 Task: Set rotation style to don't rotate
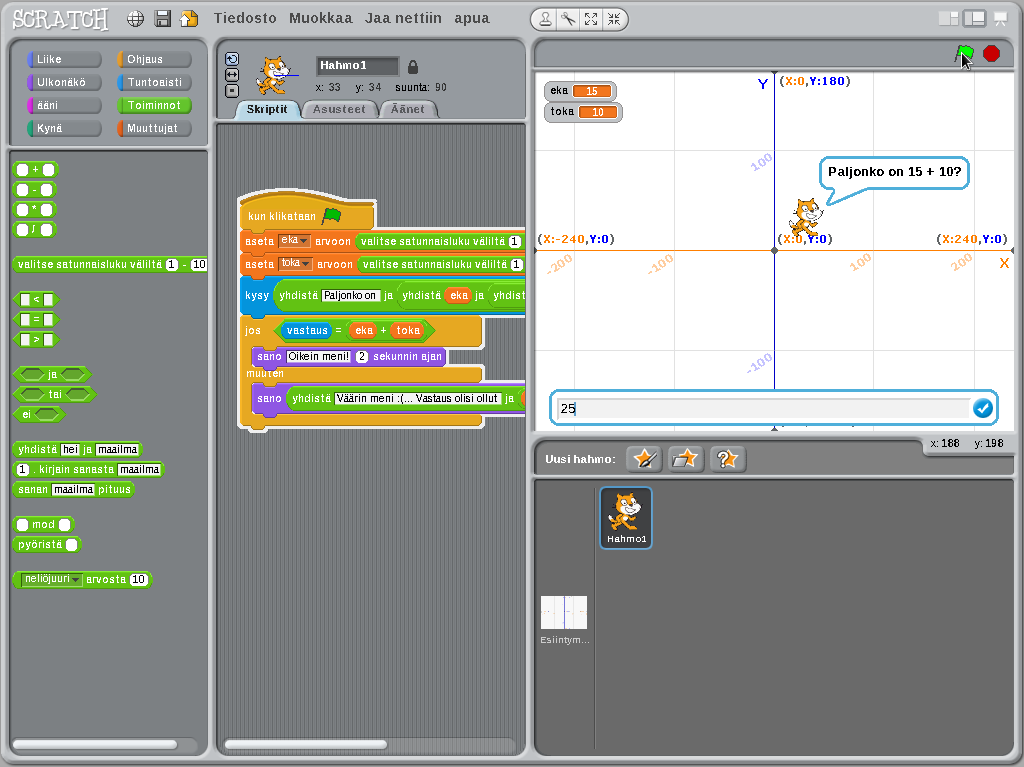(232, 91)
